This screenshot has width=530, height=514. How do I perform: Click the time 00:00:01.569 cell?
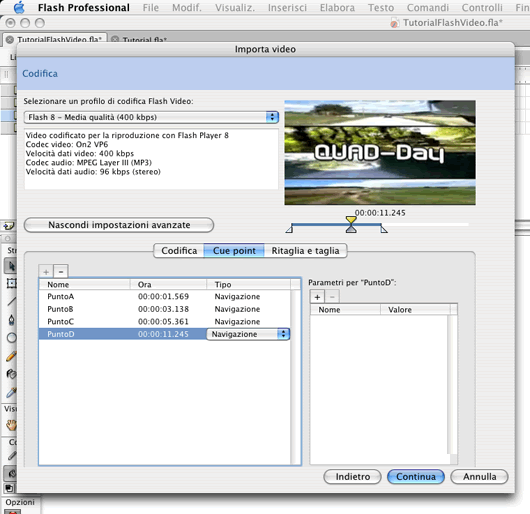click(x=163, y=296)
